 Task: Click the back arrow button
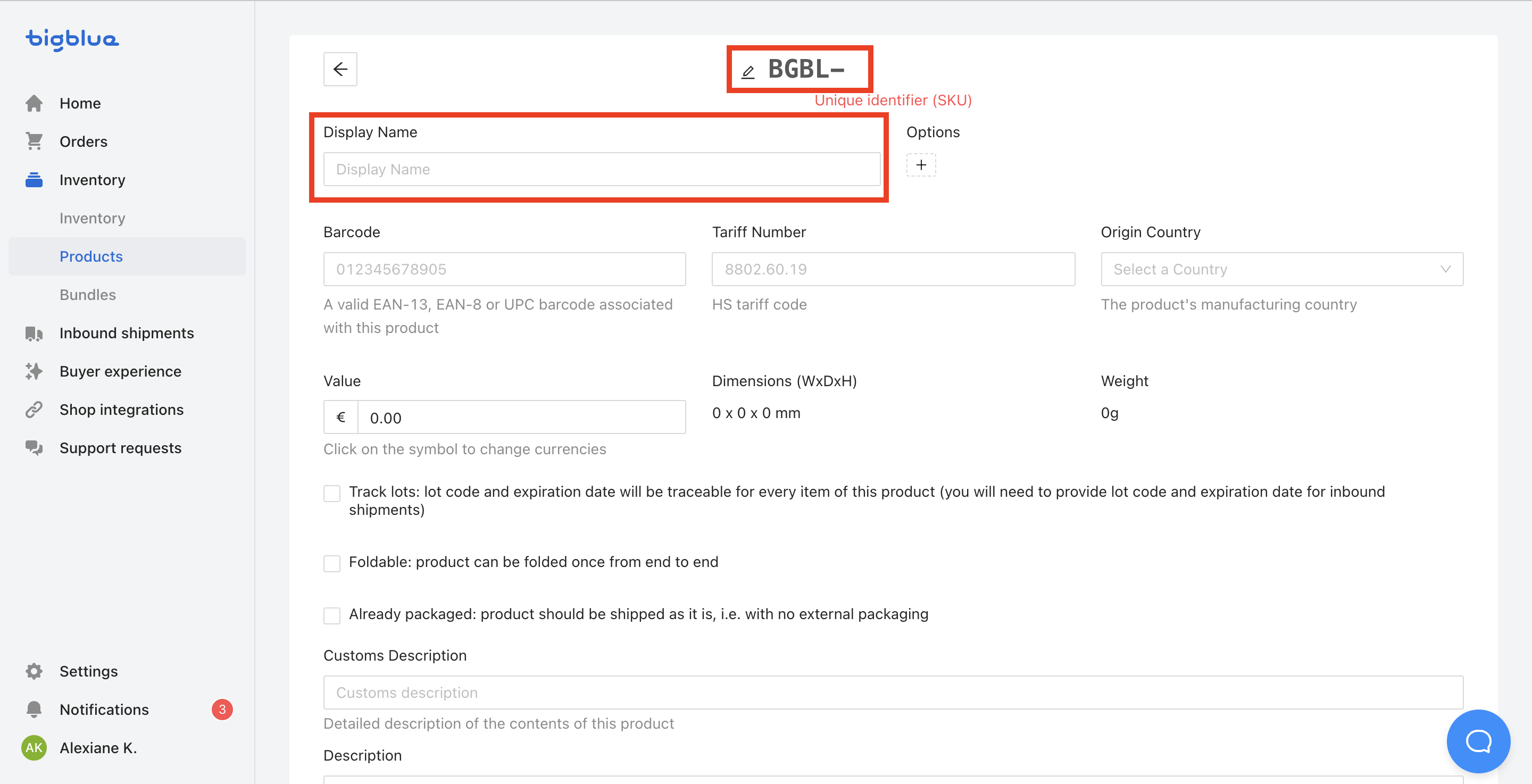coord(340,69)
